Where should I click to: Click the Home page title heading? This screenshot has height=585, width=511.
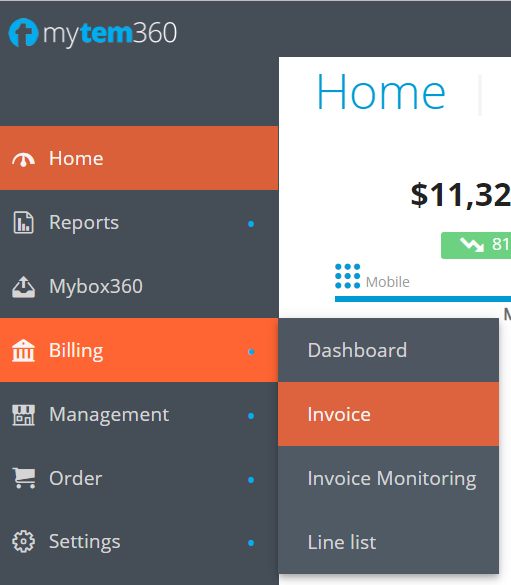coord(381,92)
